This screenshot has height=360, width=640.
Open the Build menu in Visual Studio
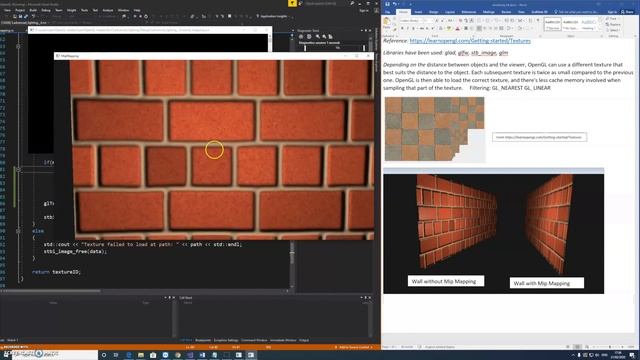point(33,10)
